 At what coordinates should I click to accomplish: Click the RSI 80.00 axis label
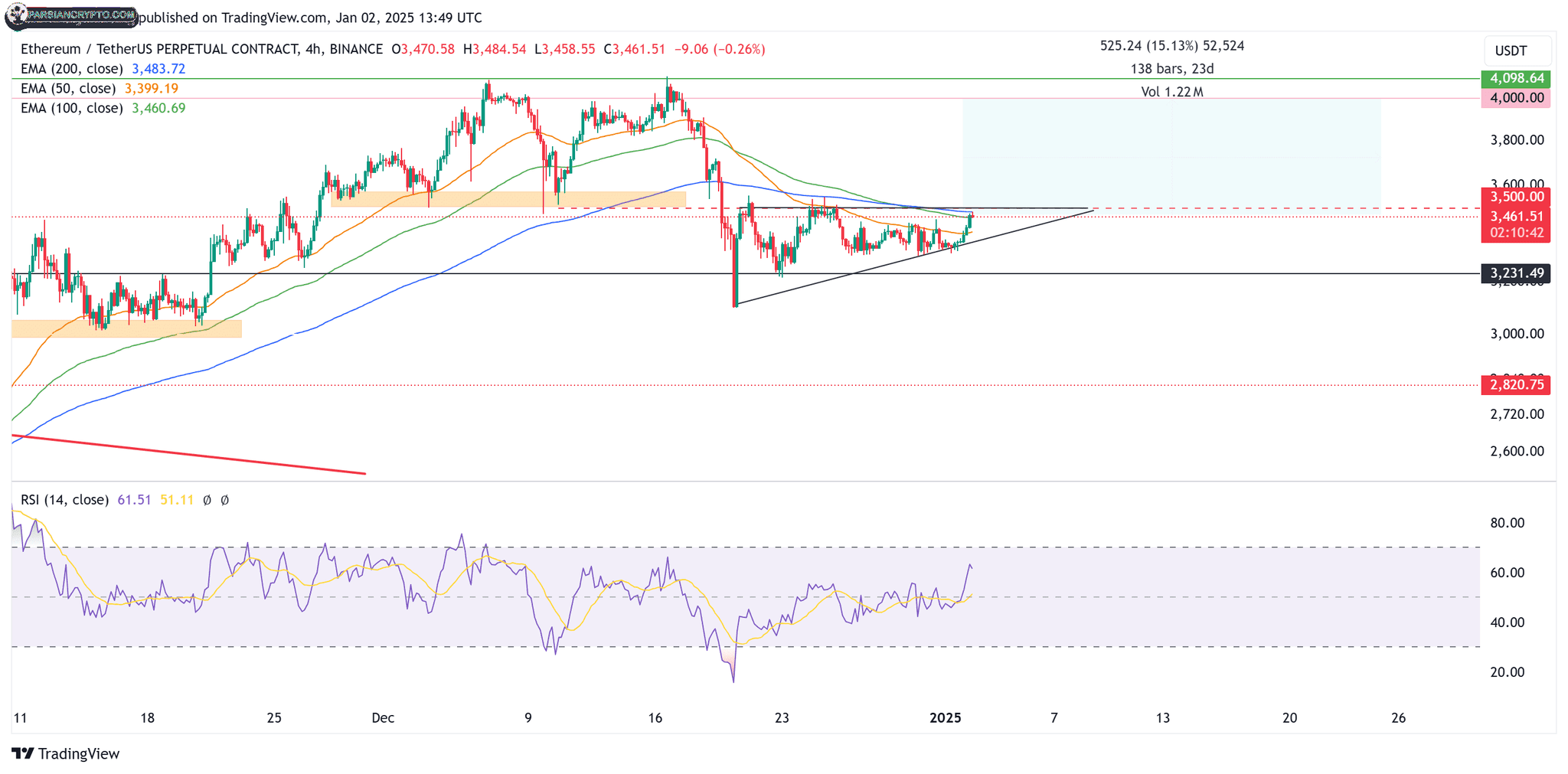coord(1508,523)
